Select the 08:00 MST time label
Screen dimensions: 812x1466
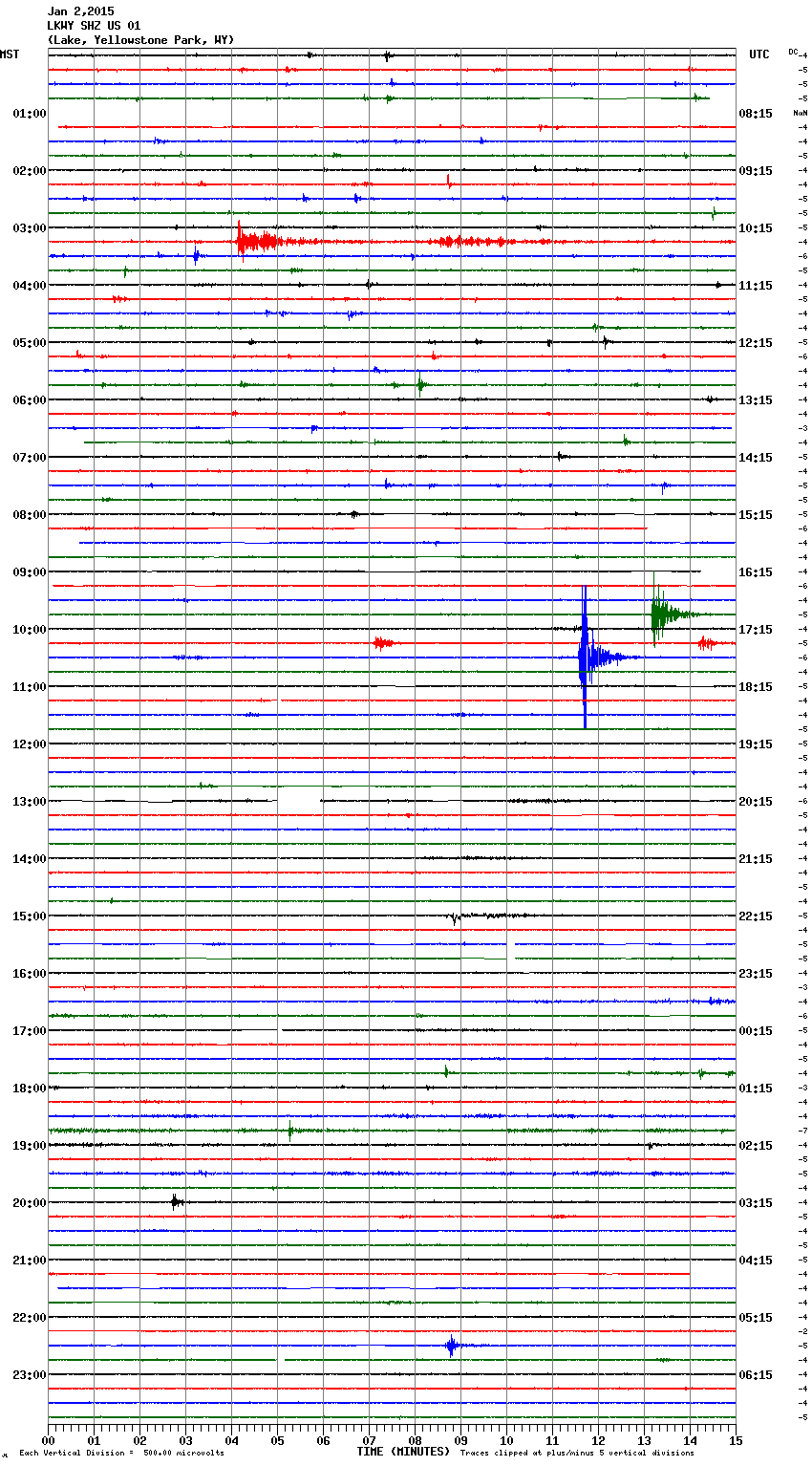[x=30, y=515]
